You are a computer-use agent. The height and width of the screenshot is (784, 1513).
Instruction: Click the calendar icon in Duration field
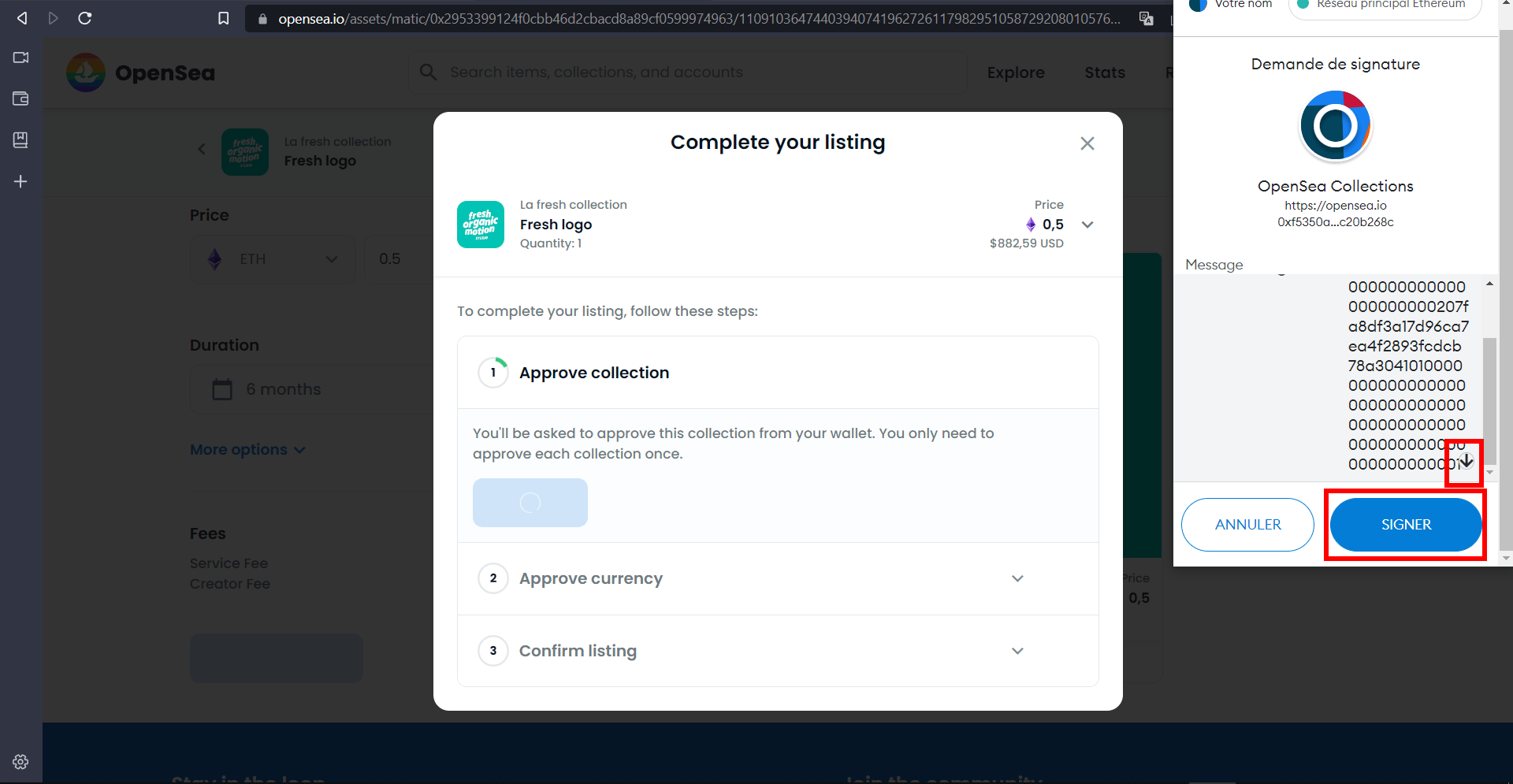(222, 389)
